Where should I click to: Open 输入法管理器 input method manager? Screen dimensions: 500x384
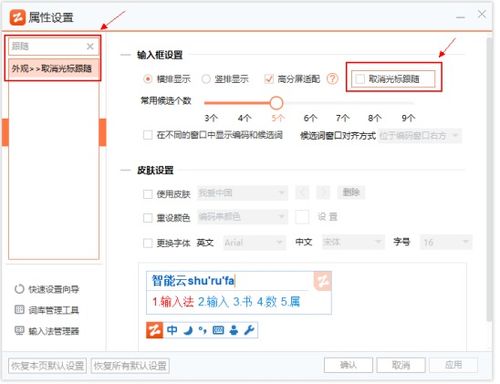click(x=47, y=331)
